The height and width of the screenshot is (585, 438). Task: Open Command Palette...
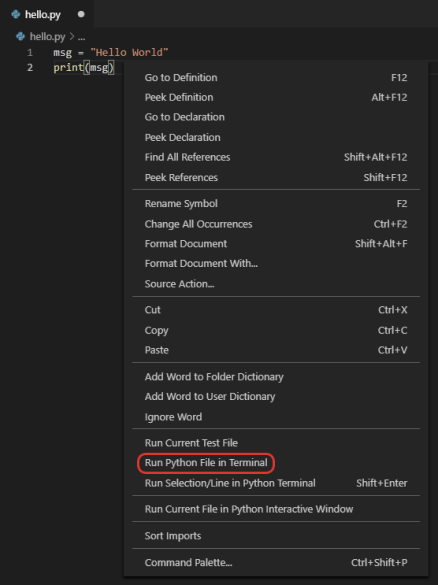point(276,562)
